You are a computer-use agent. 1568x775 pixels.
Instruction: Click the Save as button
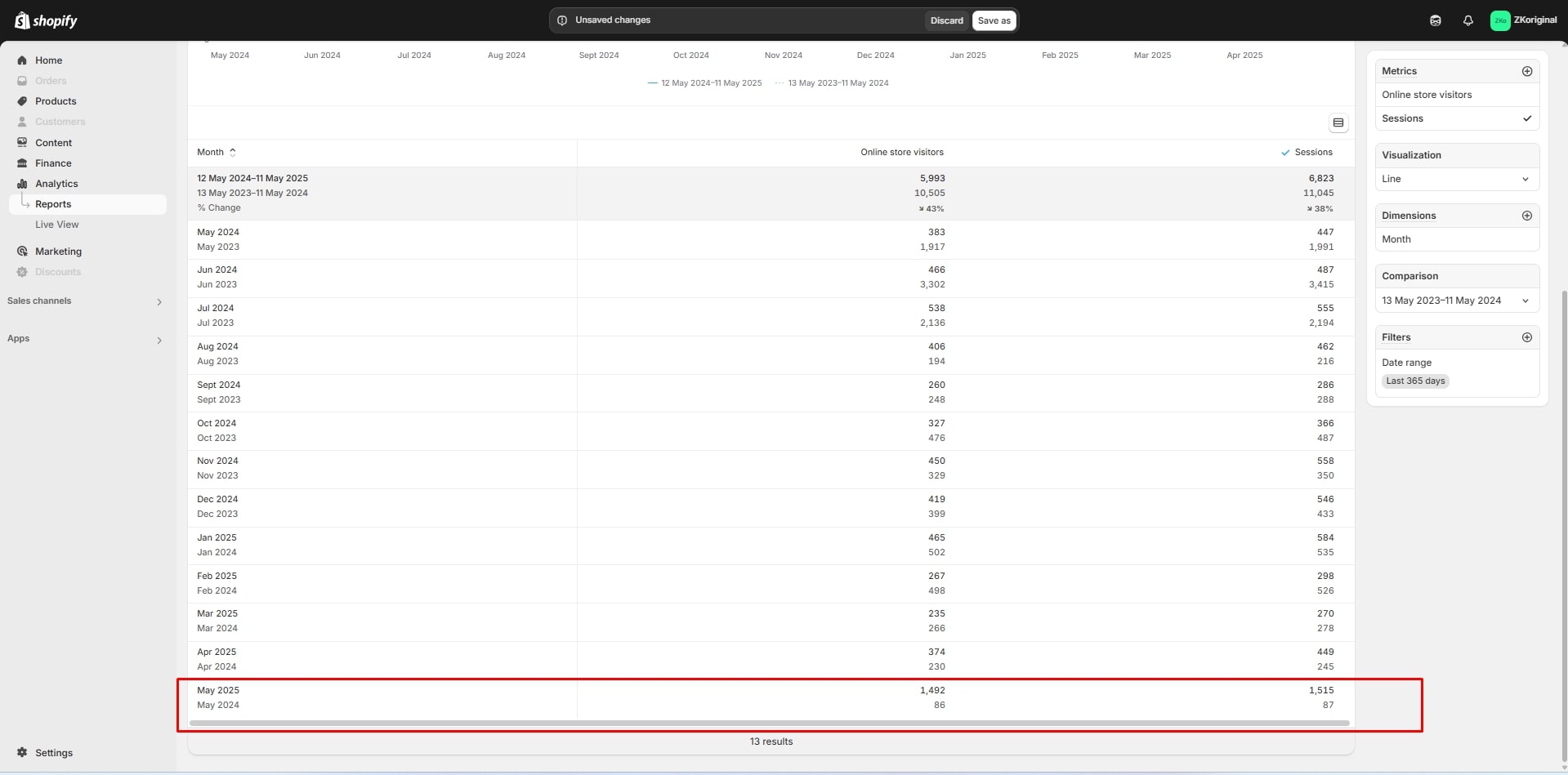994,20
